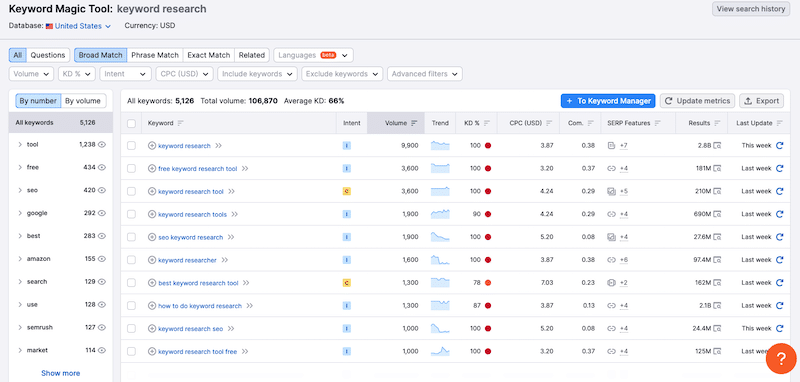Open the Include keywords dropdown
This screenshot has width=800, height=382.
tap(258, 74)
